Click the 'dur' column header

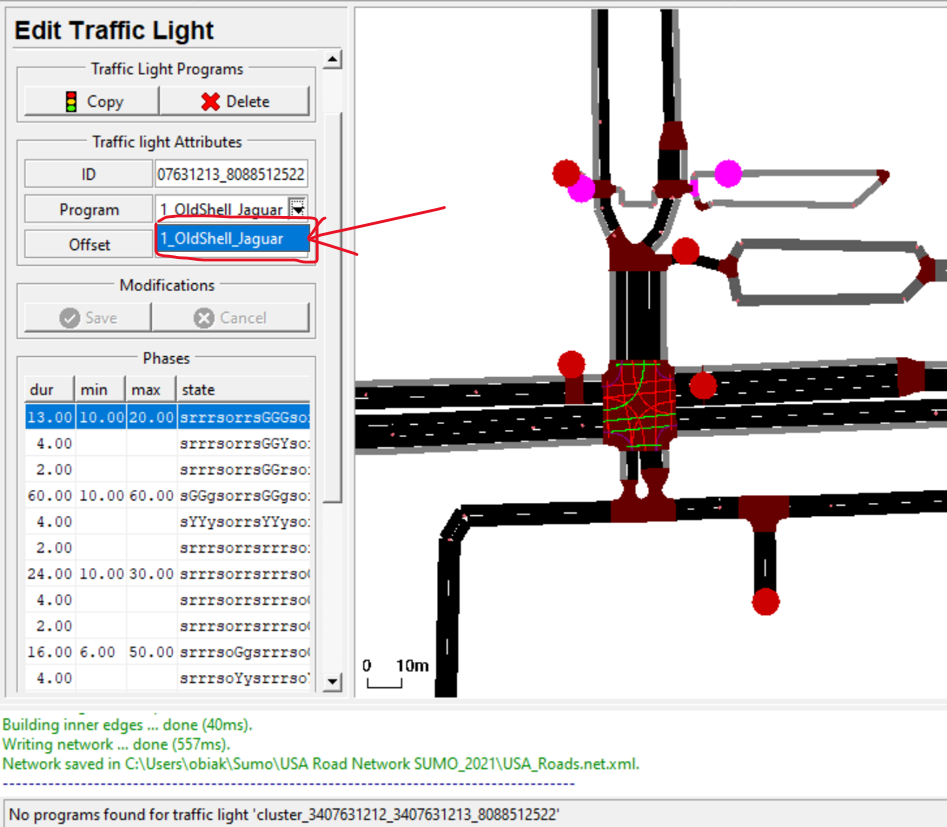point(49,389)
